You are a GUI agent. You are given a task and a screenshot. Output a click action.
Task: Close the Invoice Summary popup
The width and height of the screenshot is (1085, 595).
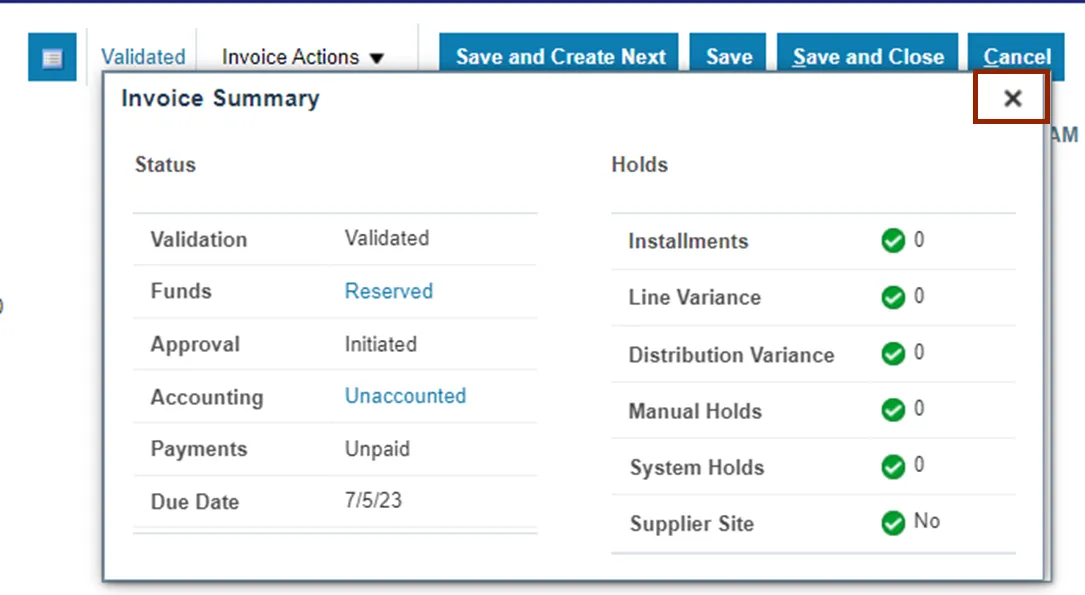[1012, 98]
